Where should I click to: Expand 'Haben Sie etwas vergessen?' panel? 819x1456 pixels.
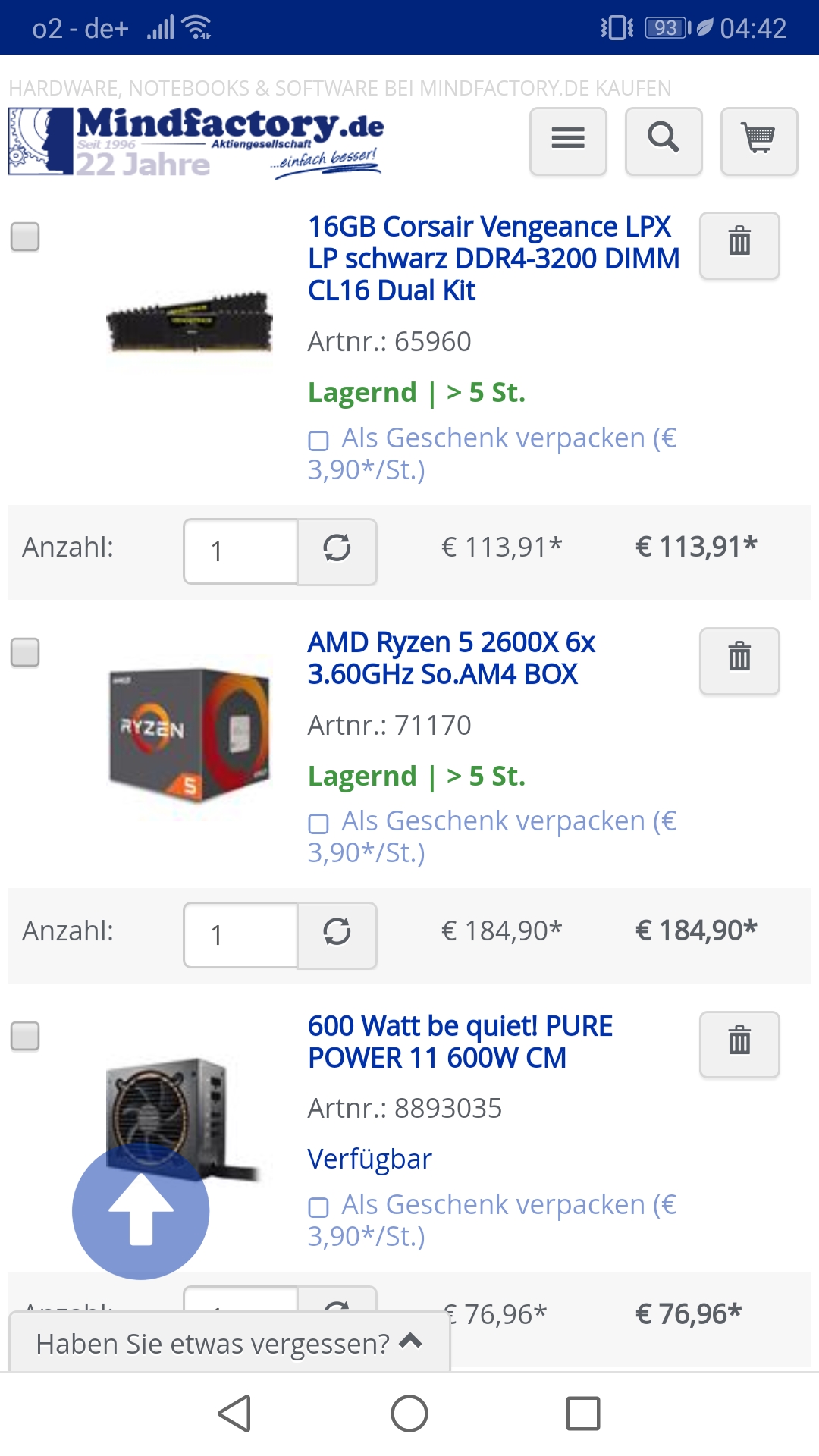point(229,1344)
